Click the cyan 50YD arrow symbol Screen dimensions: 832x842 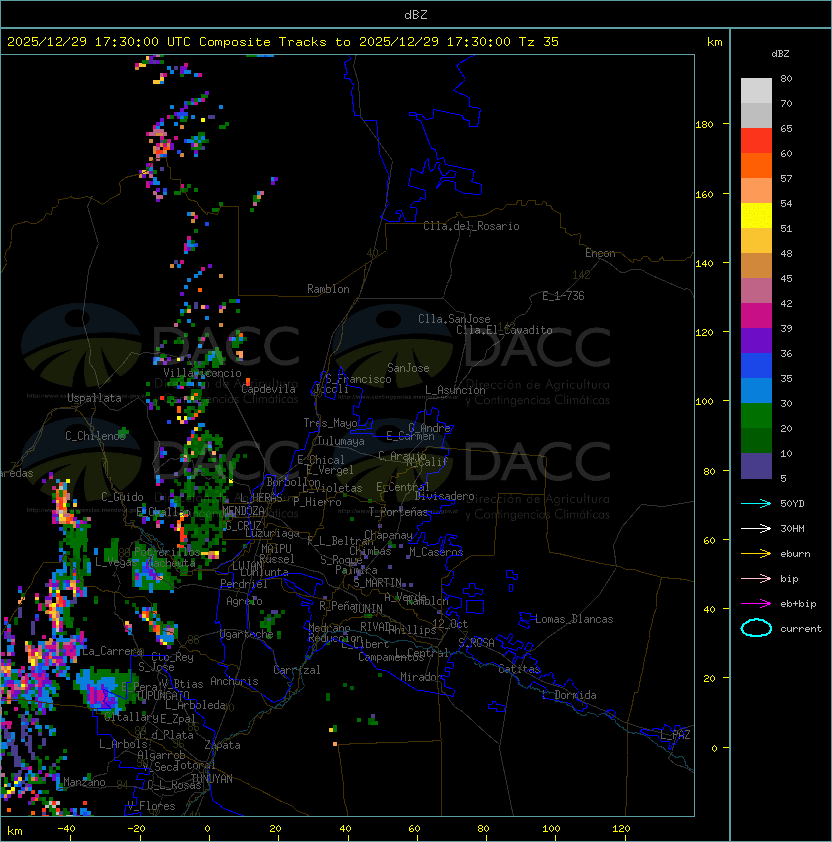pos(756,504)
